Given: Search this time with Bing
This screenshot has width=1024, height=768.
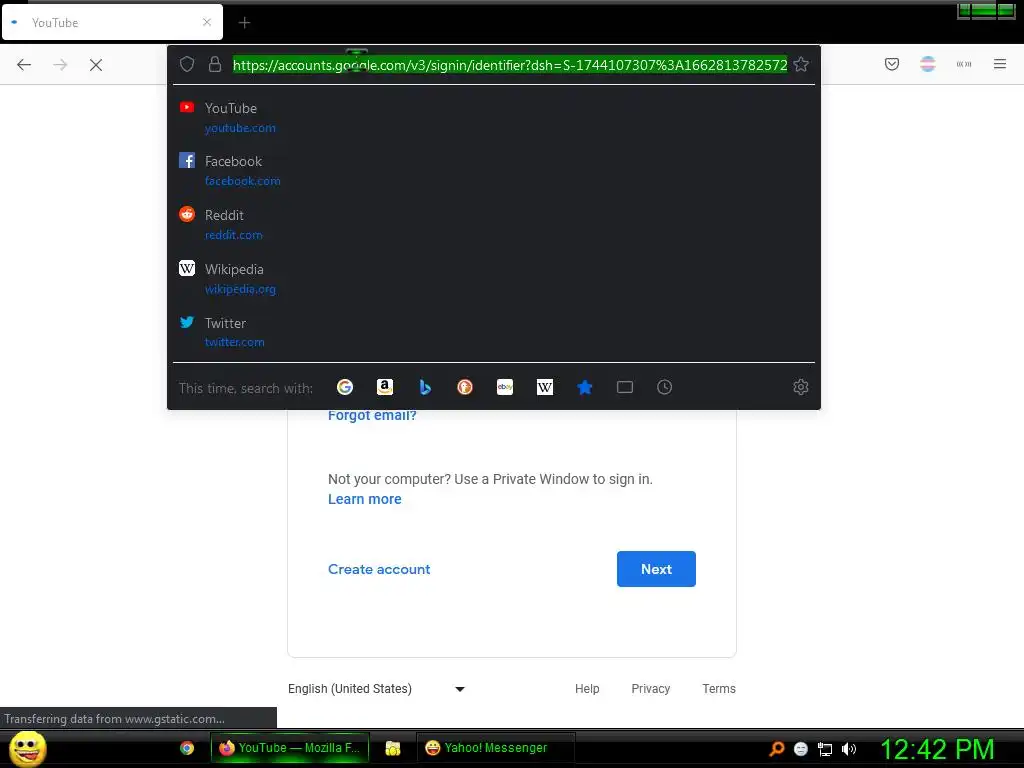Looking at the screenshot, I should 425,387.
